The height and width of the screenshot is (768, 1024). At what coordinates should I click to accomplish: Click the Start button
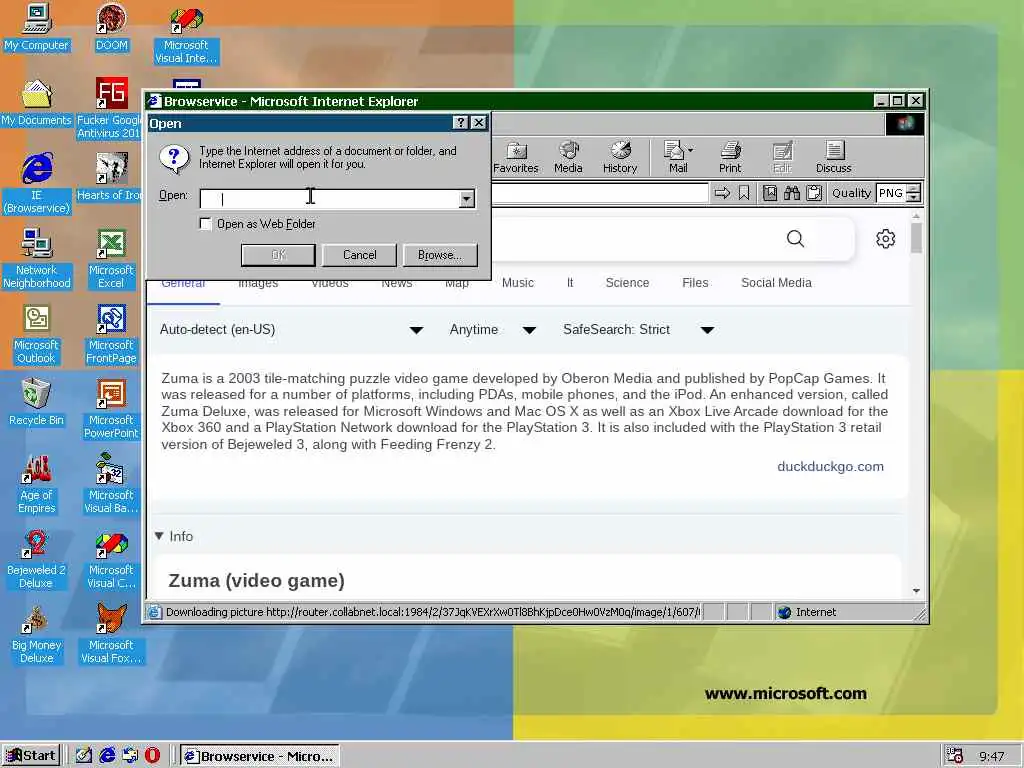[31, 756]
